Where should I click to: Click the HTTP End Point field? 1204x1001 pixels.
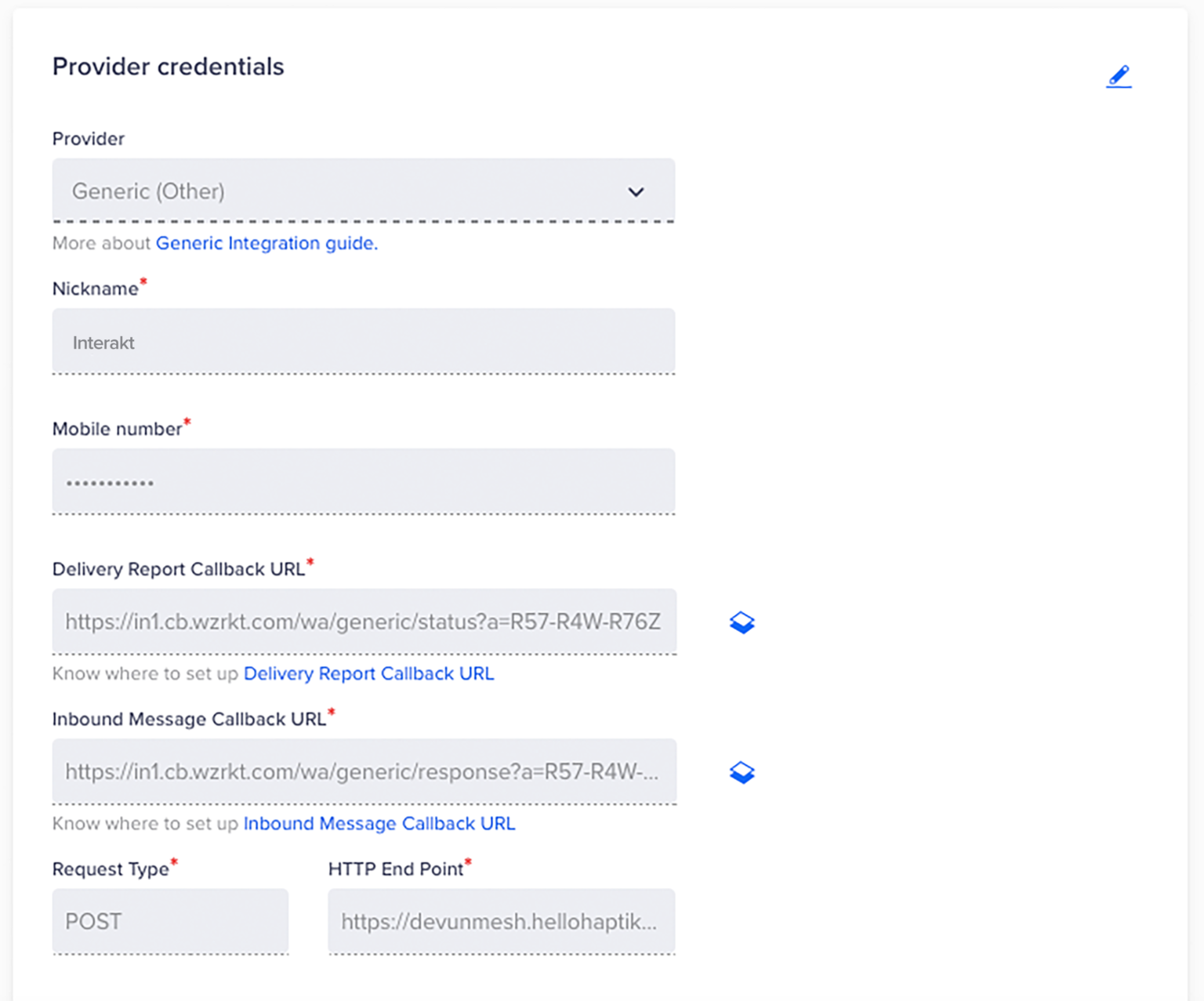500,921
